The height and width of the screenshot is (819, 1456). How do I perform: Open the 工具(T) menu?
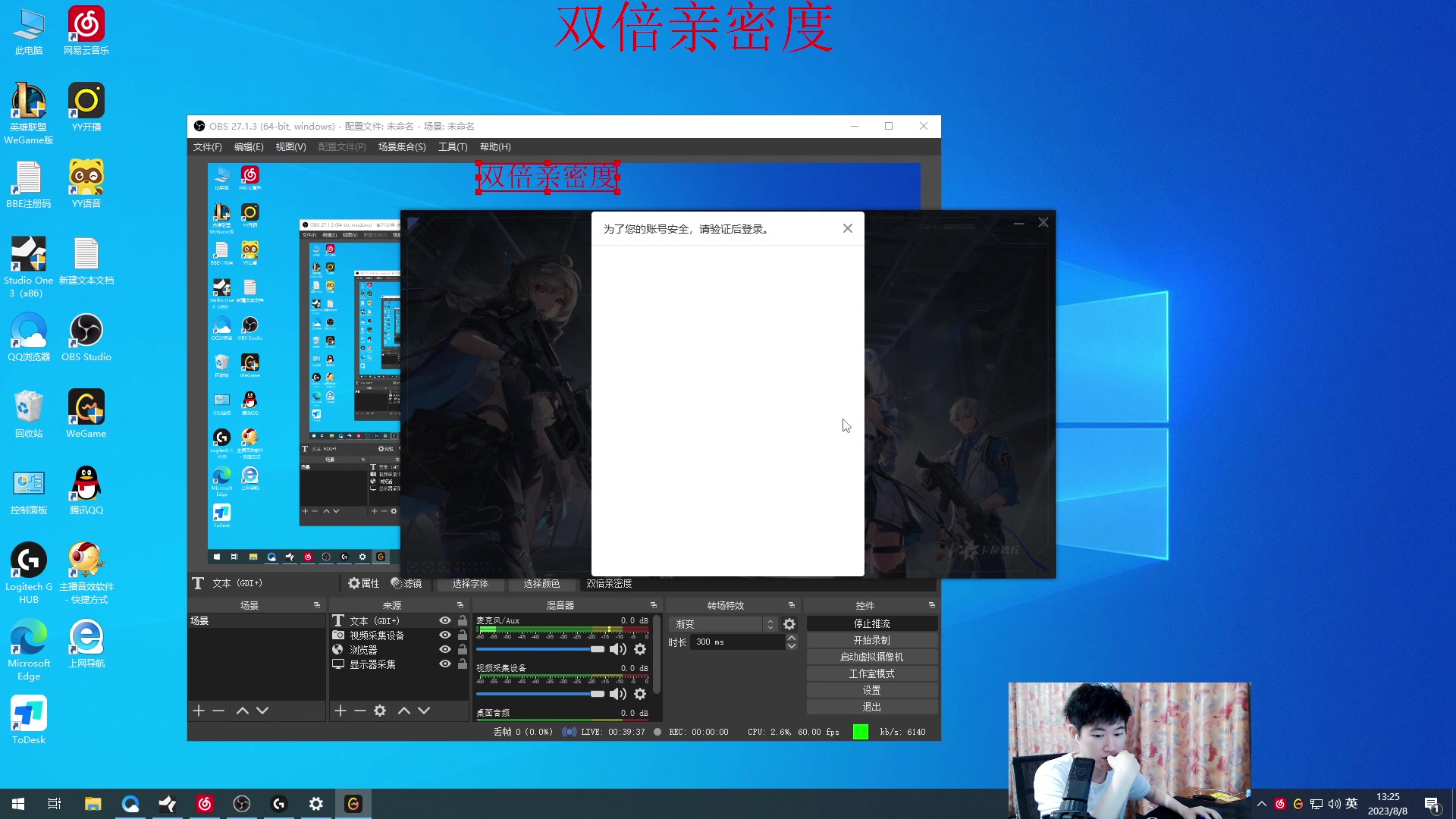pyautogui.click(x=453, y=147)
